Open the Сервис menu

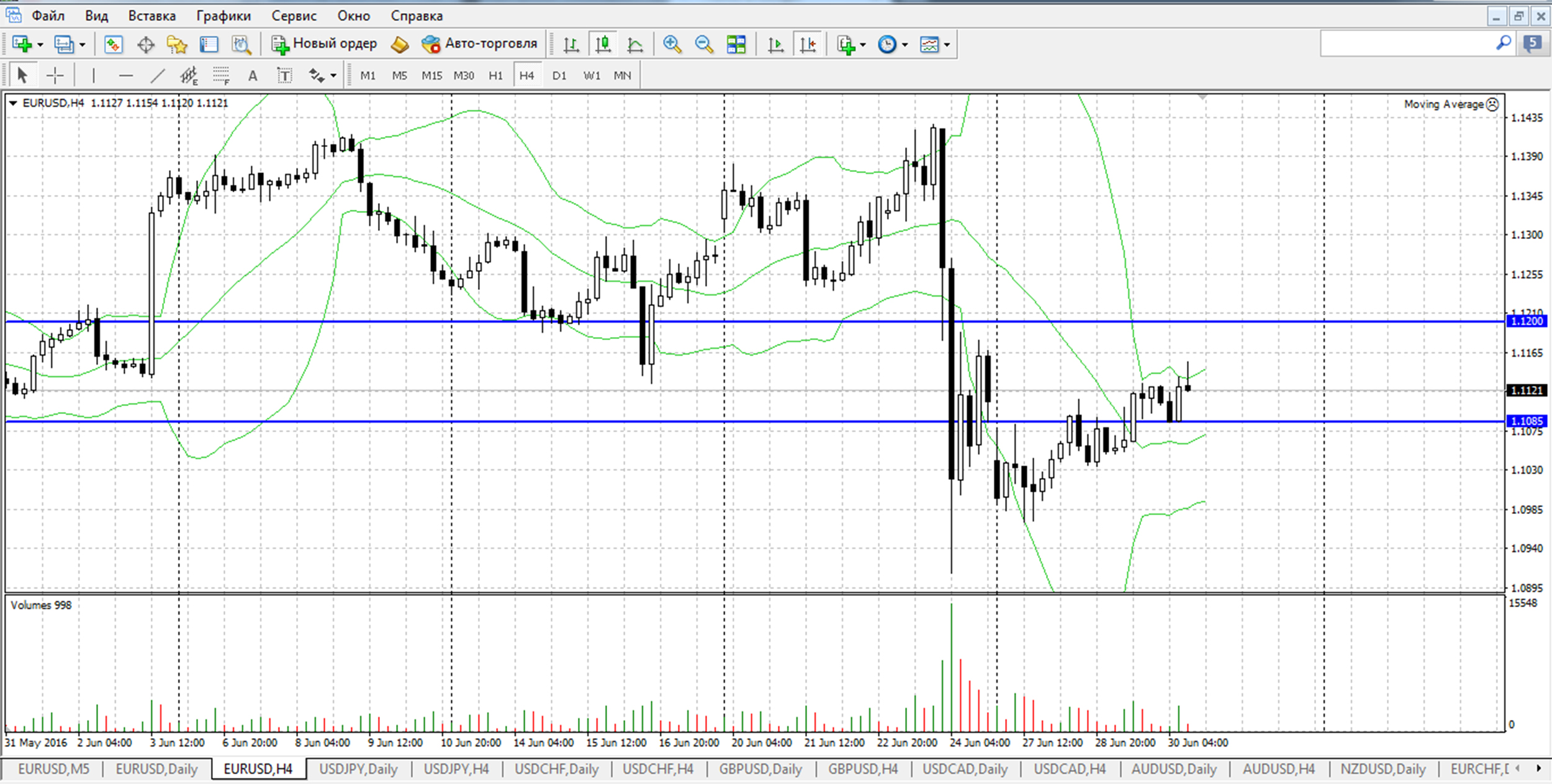[294, 16]
